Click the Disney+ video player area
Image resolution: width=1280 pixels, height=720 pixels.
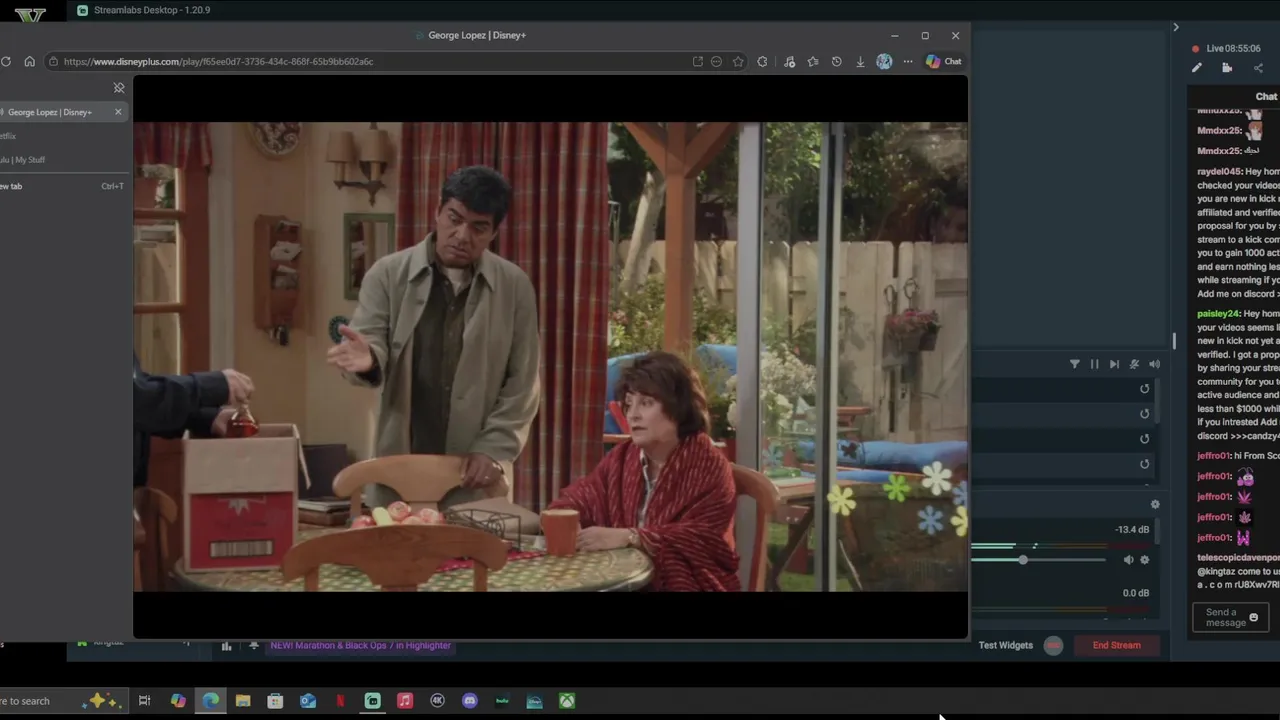pos(550,356)
